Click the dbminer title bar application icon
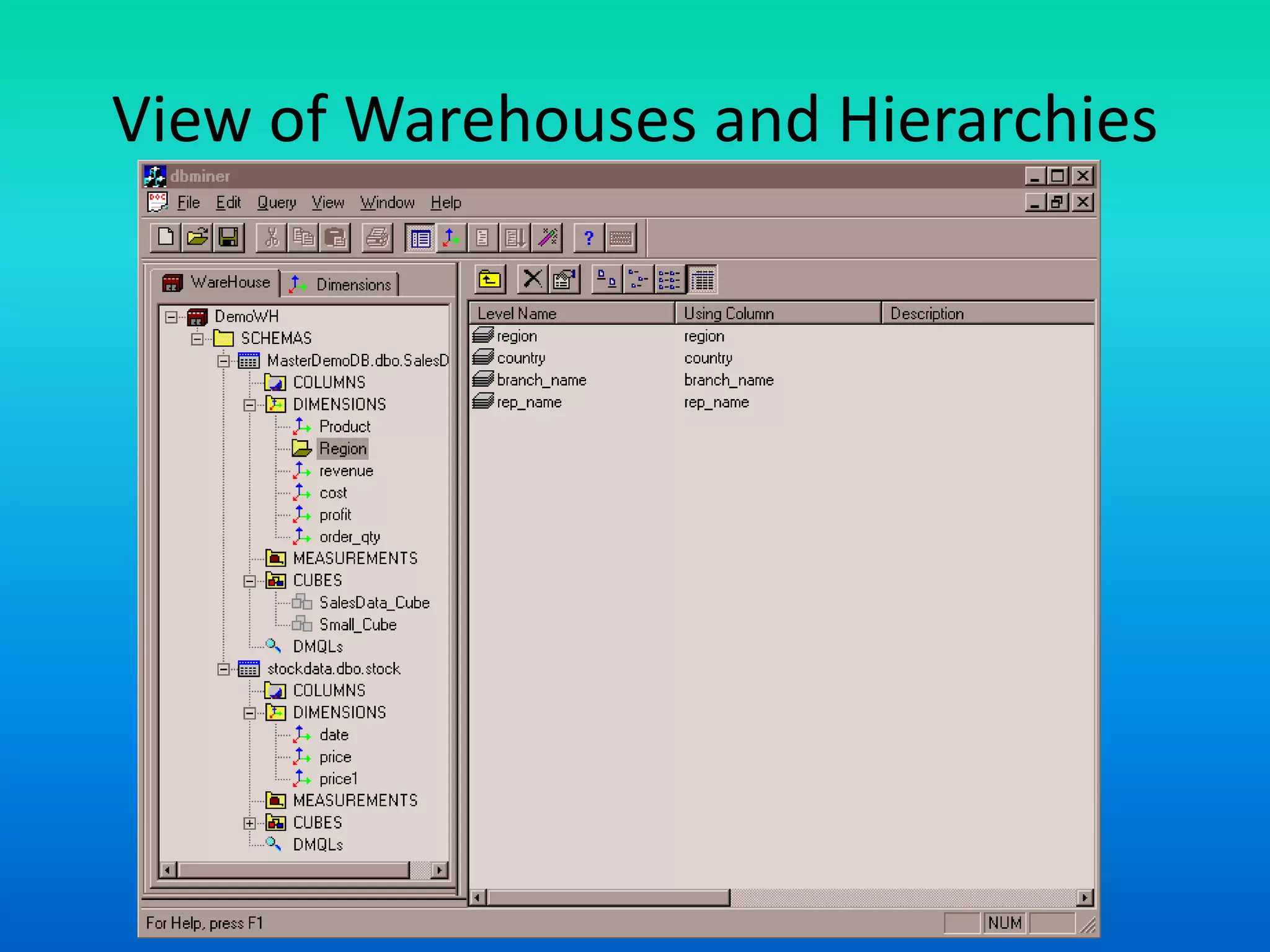Viewport: 1270px width, 952px height. point(155,176)
